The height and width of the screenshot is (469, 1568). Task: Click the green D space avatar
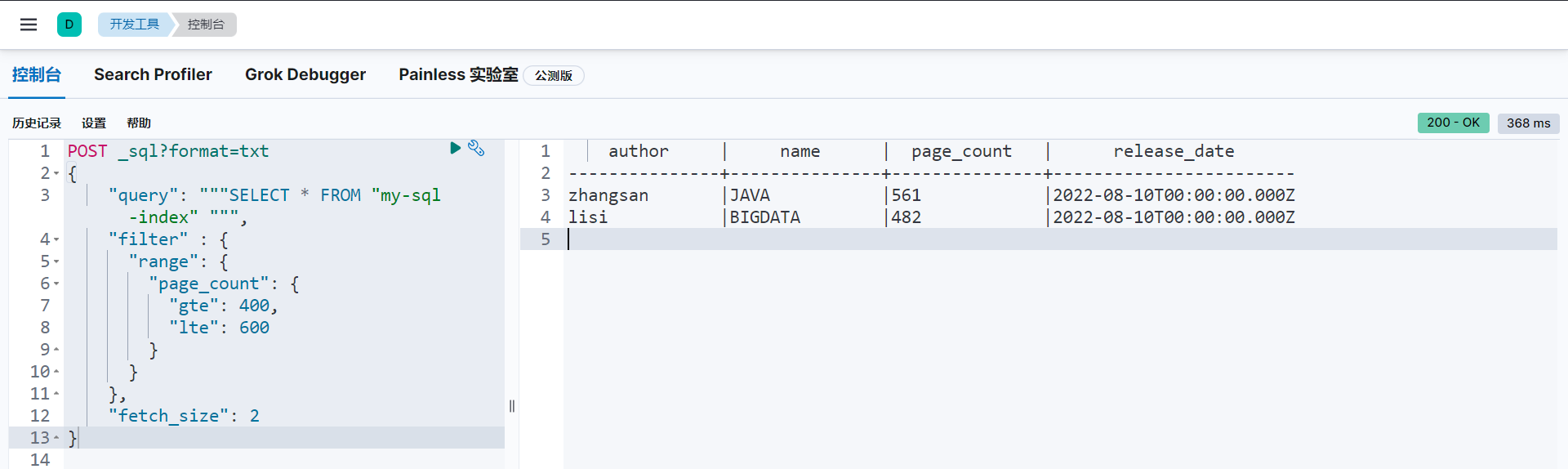[69, 25]
